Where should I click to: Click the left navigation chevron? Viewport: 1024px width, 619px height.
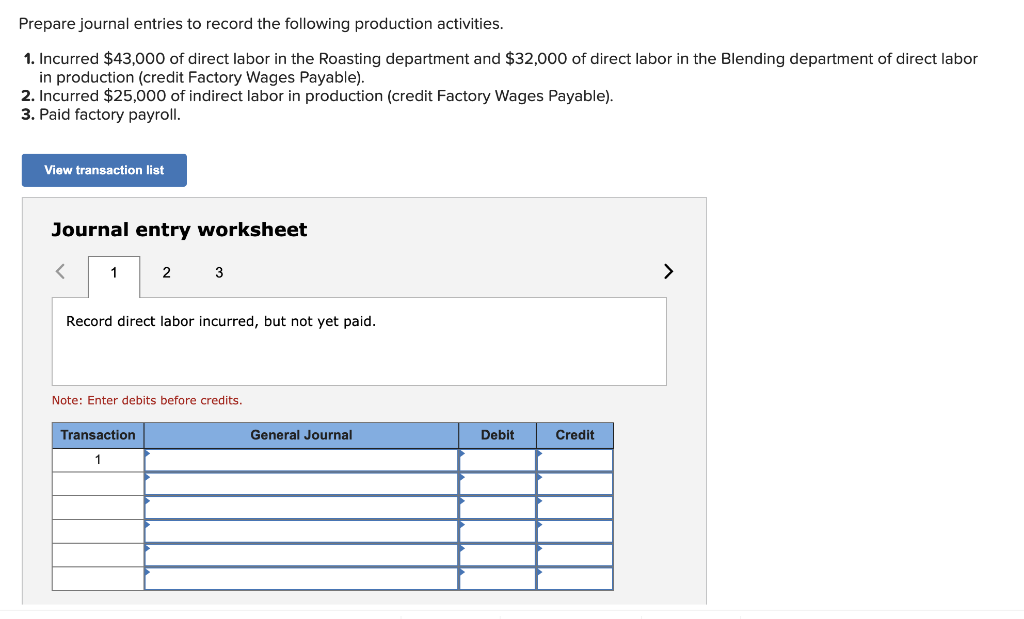pos(59,271)
